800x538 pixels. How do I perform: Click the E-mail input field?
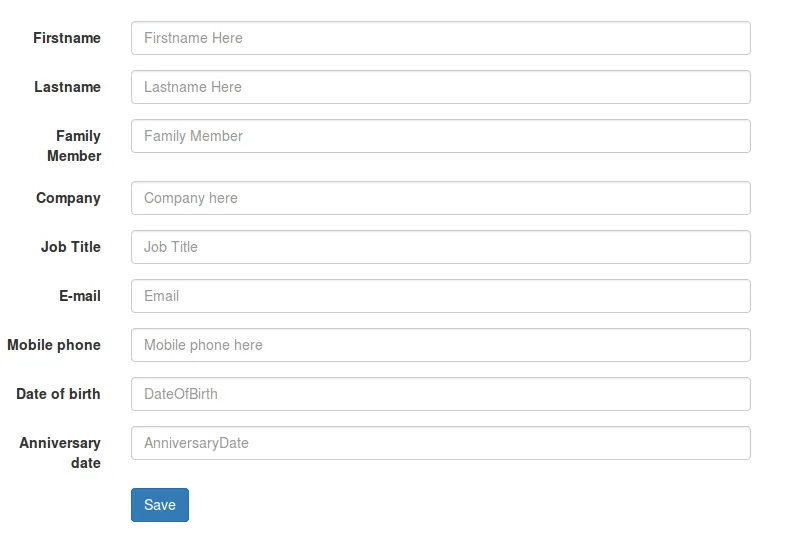(440, 296)
